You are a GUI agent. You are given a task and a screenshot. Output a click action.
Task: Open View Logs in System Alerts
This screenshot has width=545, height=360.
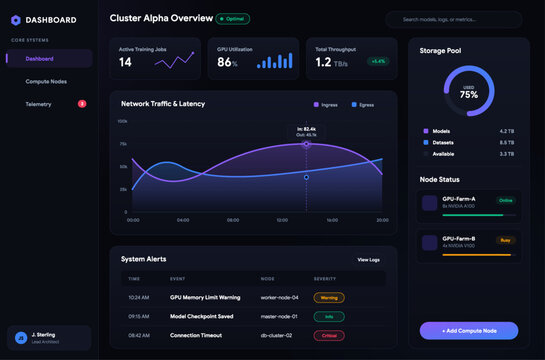pyautogui.click(x=368, y=260)
